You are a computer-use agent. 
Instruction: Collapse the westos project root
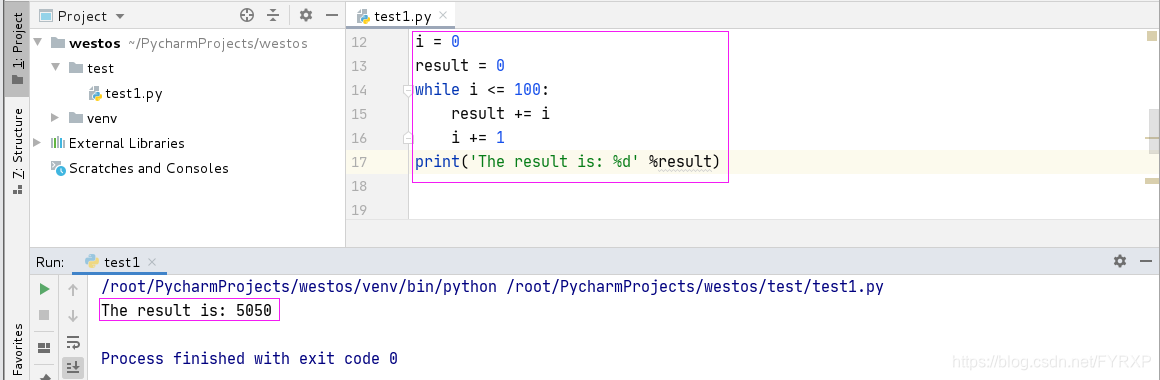pyautogui.click(x=38, y=43)
